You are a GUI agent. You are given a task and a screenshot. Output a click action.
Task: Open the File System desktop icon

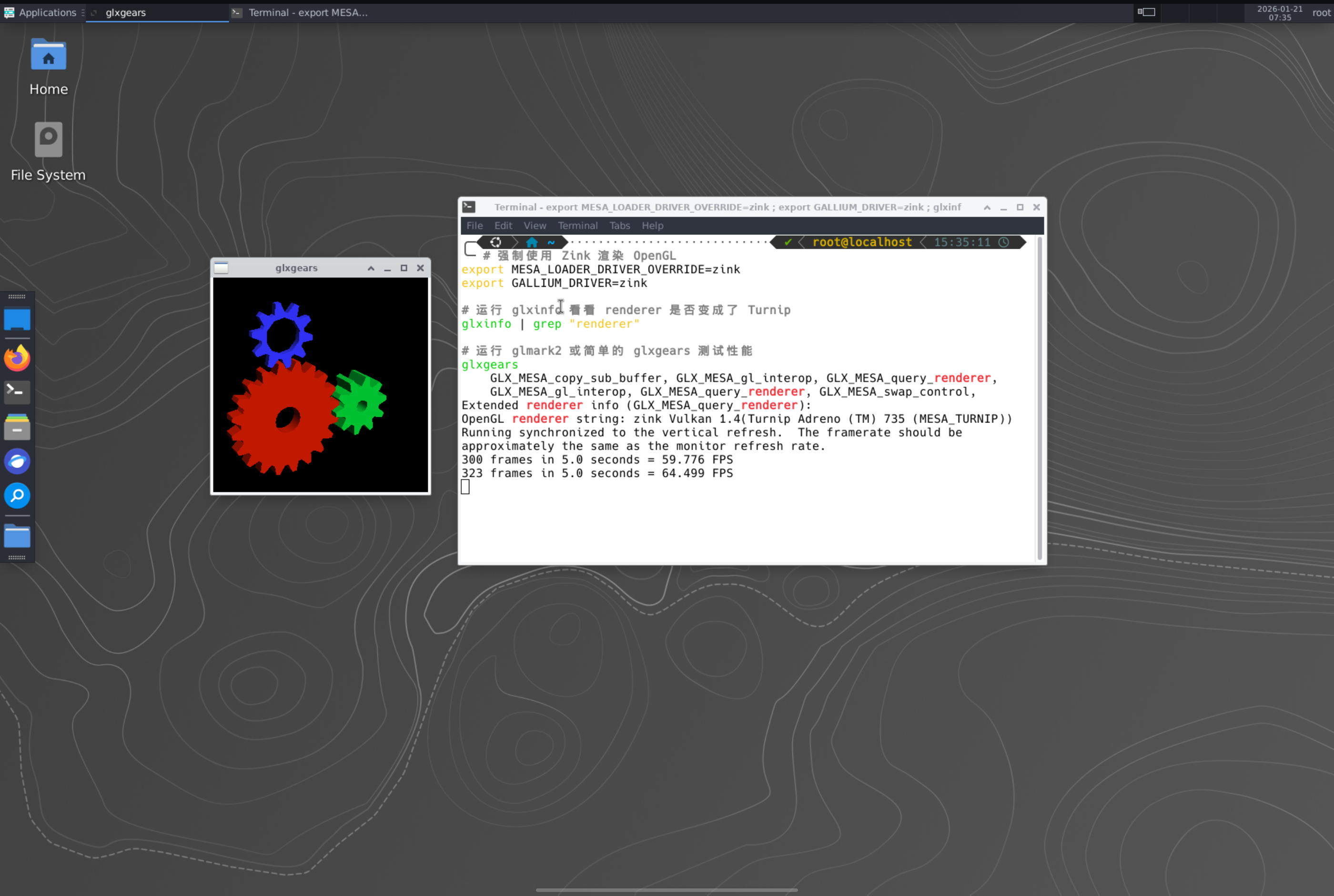49,140
